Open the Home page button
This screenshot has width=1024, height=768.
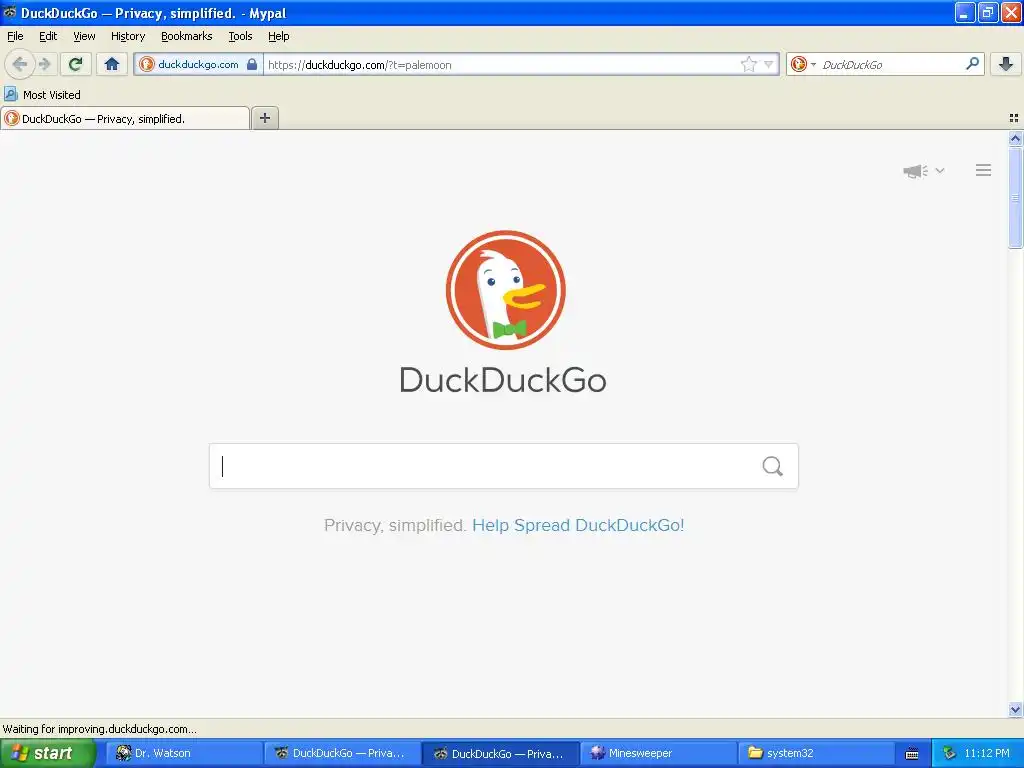point(112,64)
